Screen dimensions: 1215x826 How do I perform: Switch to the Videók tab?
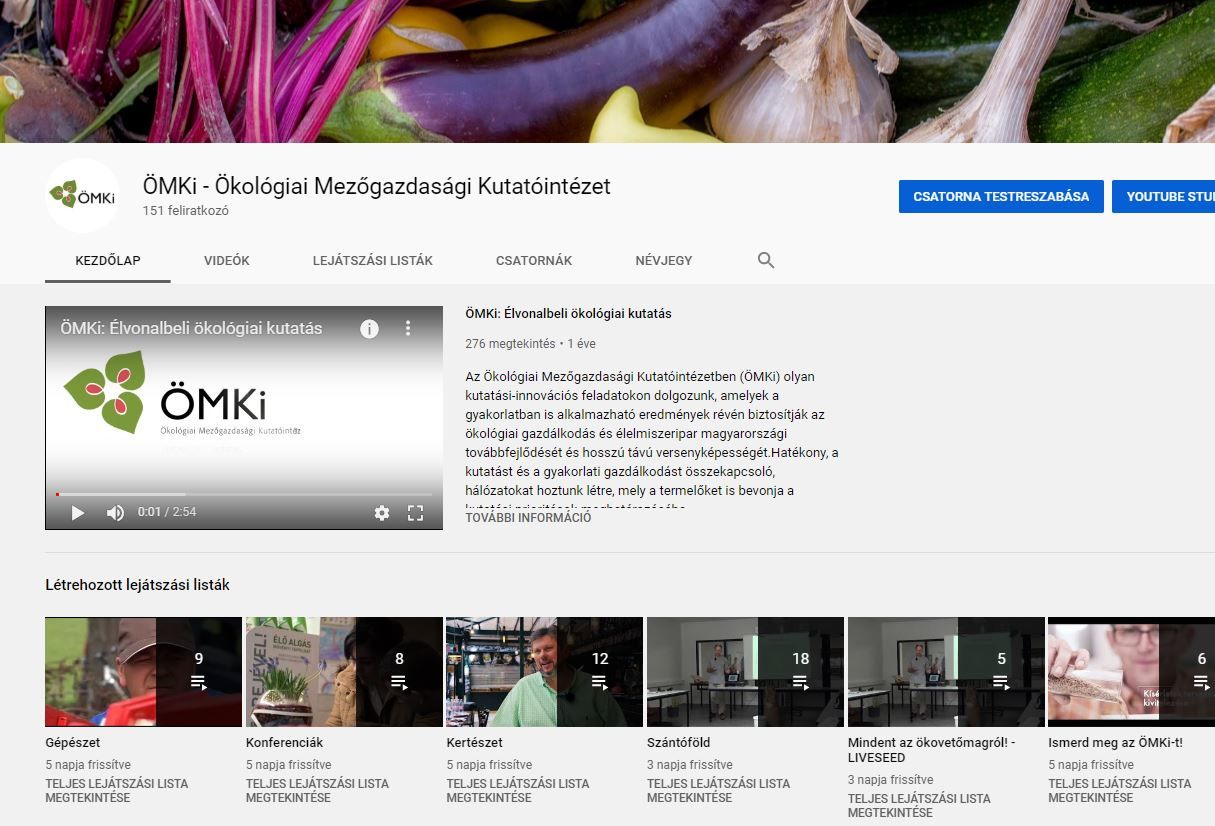coord(227,261)
